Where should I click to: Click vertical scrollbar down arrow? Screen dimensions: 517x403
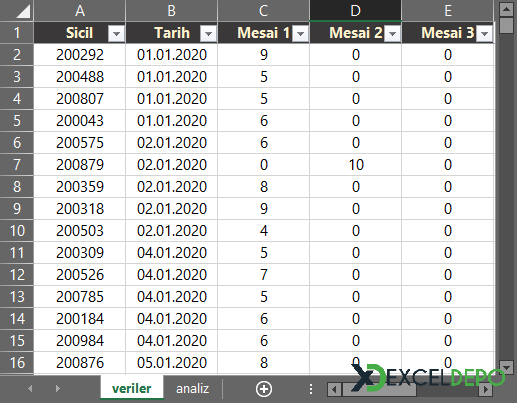[x=506, y=368]
